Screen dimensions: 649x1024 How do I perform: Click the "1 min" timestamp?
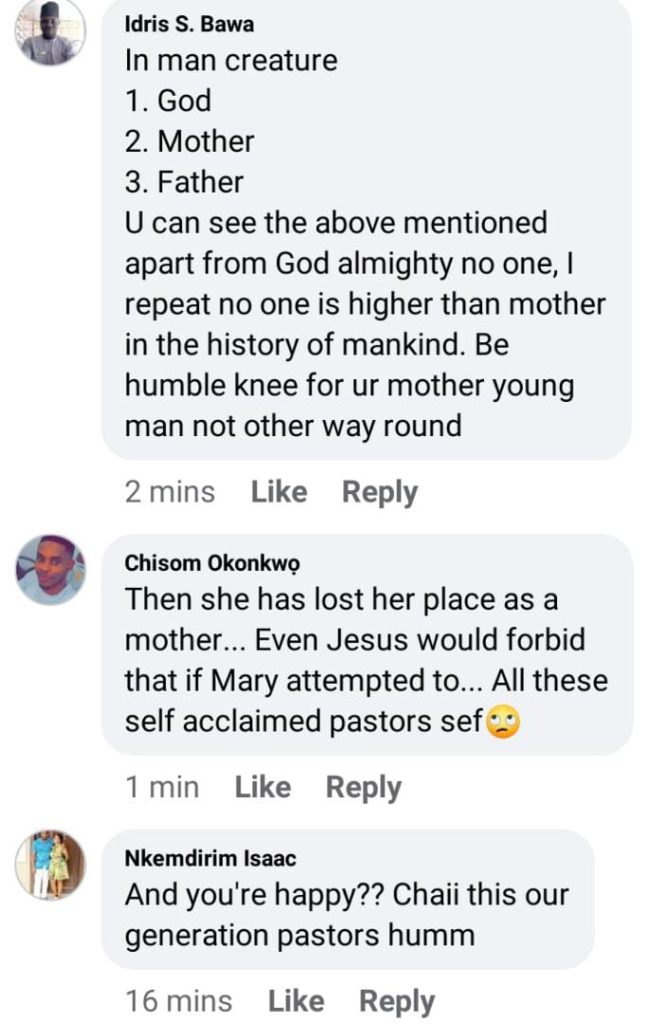click(162, 787)
